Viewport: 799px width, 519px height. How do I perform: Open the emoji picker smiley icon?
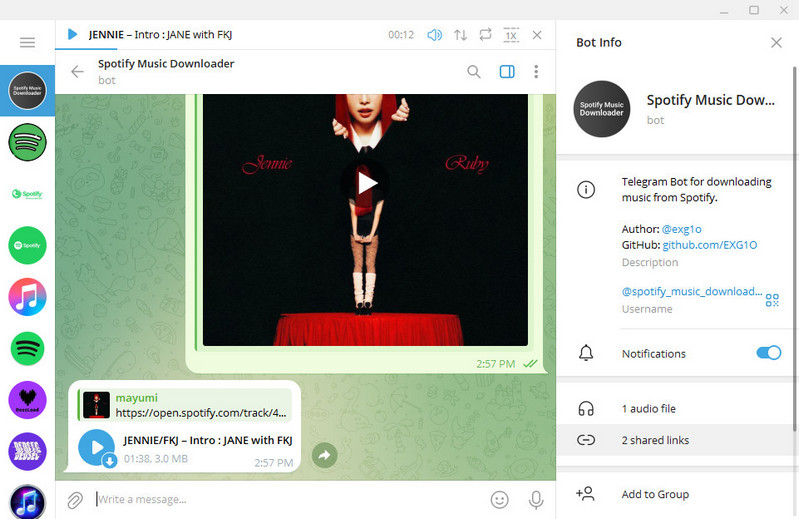(x=499, y=500)
